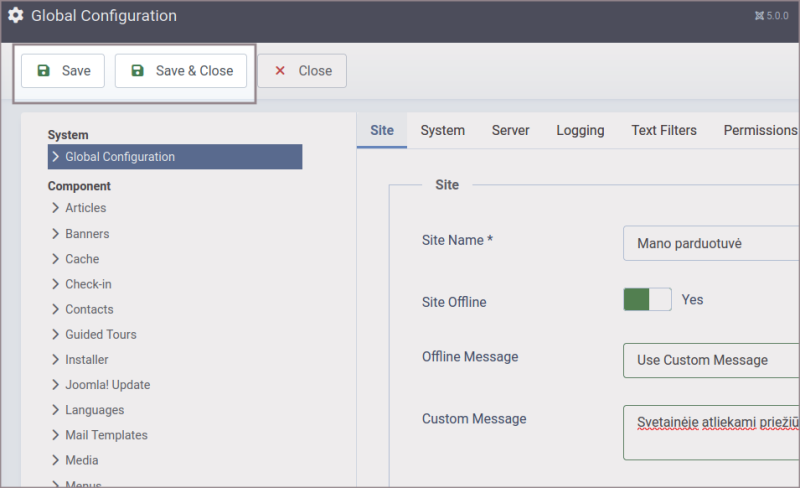
Task: Click the 'Site Offline' field label
Action: click(x=454, y=302)
